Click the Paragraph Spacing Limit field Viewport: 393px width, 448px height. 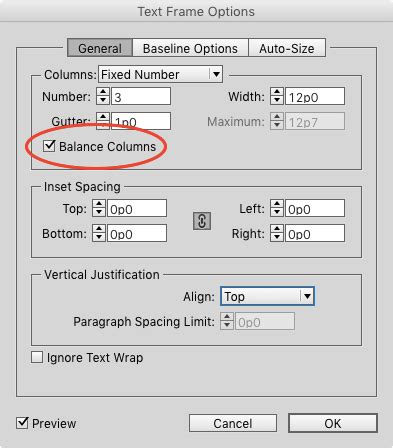pyautogui.click(x=265, y=321)
